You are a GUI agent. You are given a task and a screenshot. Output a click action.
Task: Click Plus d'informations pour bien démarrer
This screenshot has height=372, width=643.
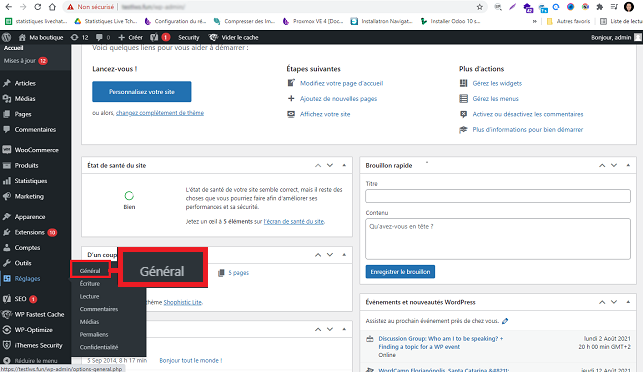tap(528, 130)
